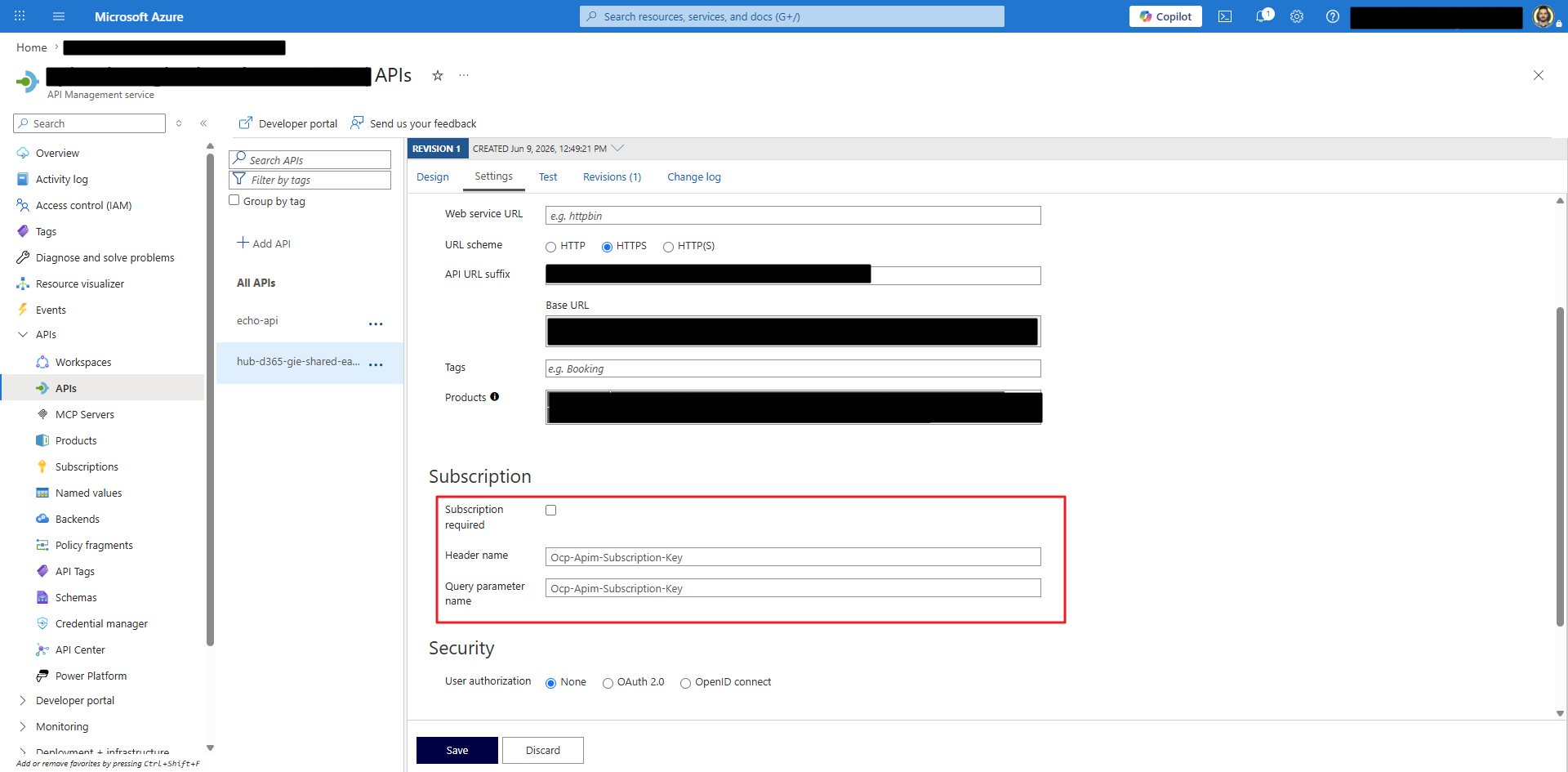Click the Workspaces icon
Image resolution: width=1568 pixels, height=772 pixels.
tap(42, 362)
